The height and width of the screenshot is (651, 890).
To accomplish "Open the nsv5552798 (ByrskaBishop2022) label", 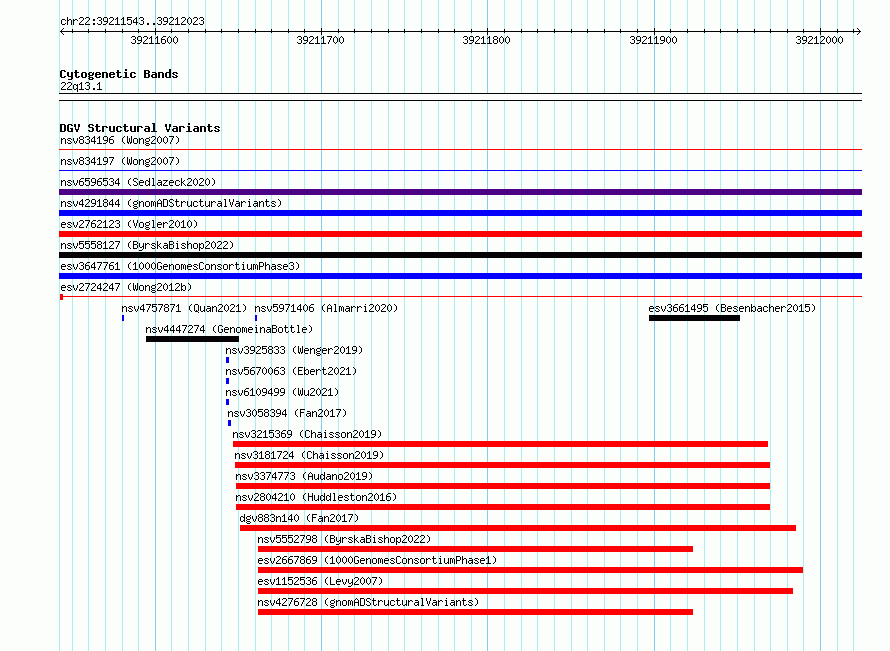I will 344,539.
